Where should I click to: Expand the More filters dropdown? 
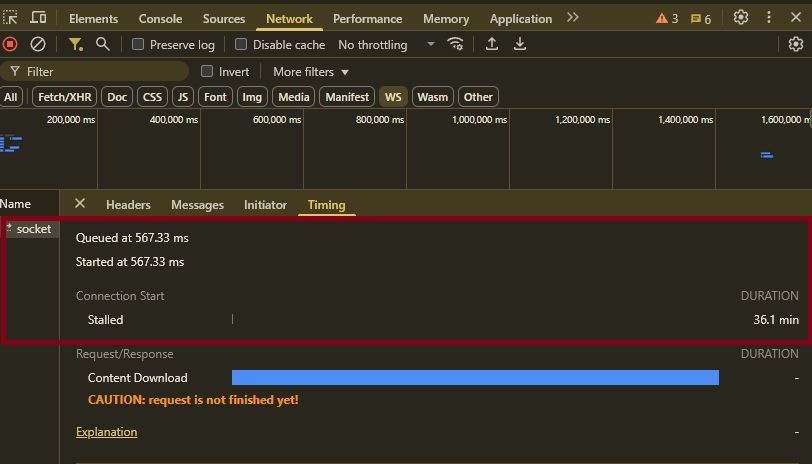311,72
